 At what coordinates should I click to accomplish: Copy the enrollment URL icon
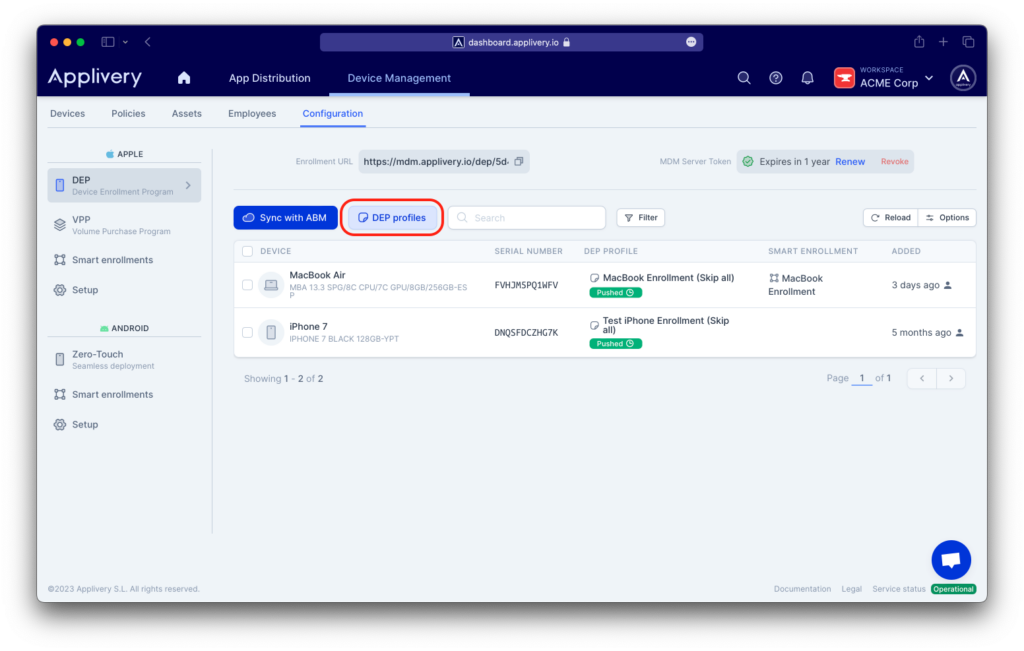coord(519,161)
